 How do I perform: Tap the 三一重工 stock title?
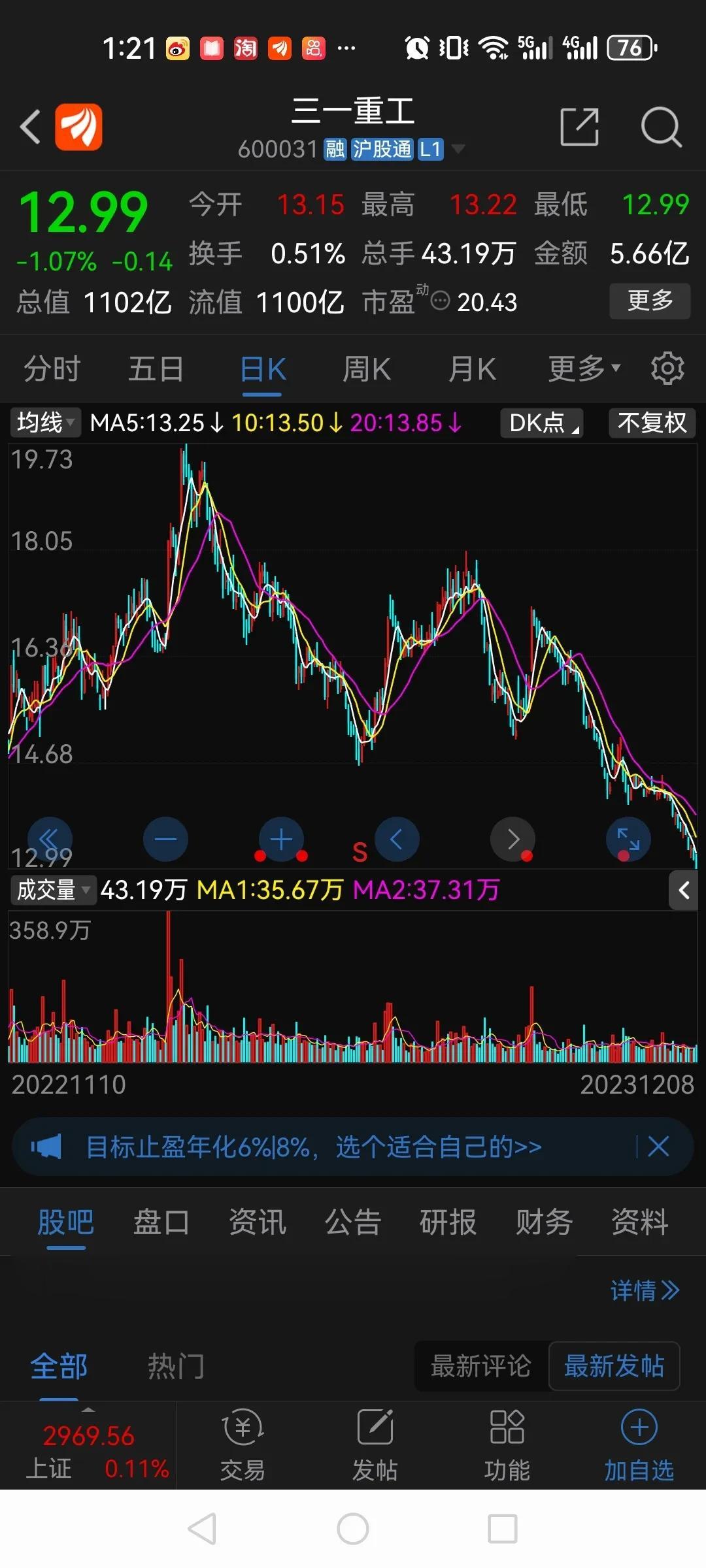point(353,110)
